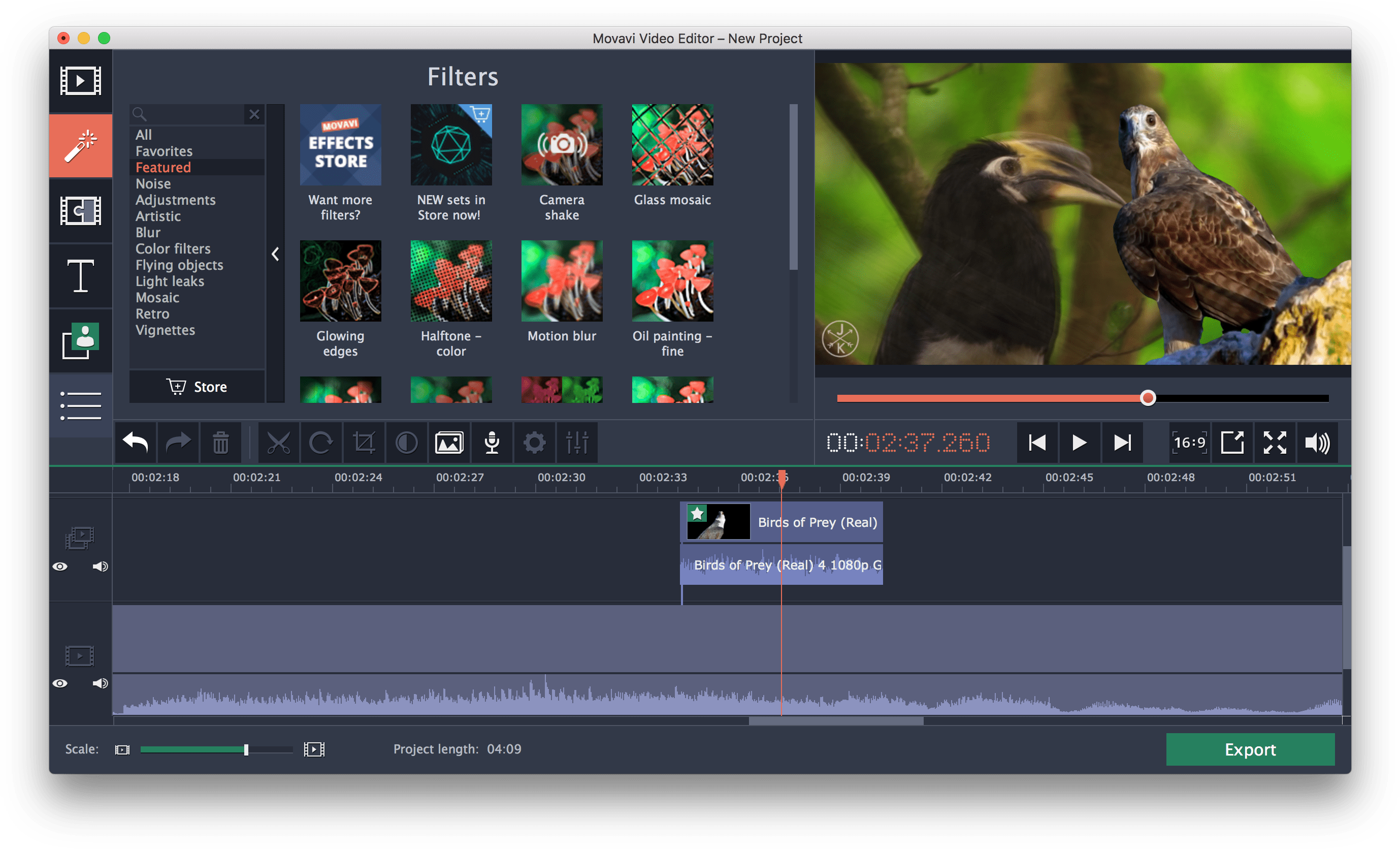Hide the overlay track with eye icon
The image size is (1400, 849).
(60, 567)
